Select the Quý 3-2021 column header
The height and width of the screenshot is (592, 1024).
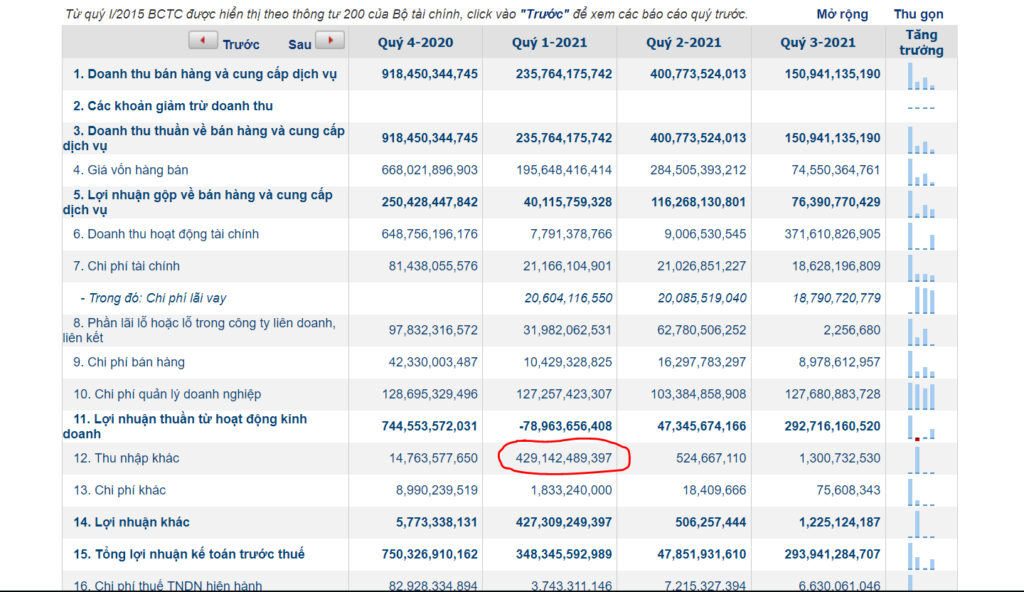pos(818,42)
